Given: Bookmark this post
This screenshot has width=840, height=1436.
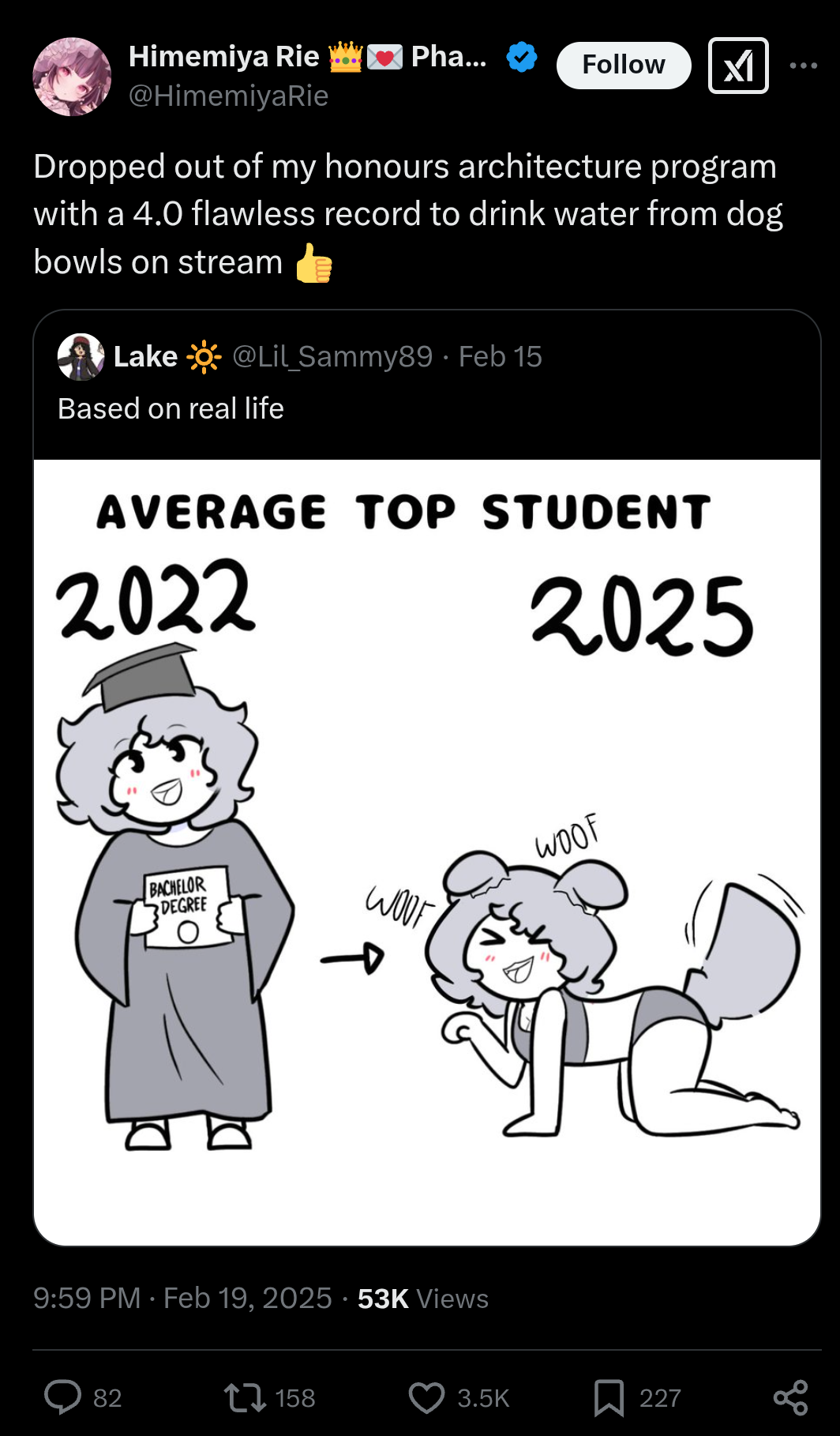Looking at the screenshot, I should [x=609, y=1397].
